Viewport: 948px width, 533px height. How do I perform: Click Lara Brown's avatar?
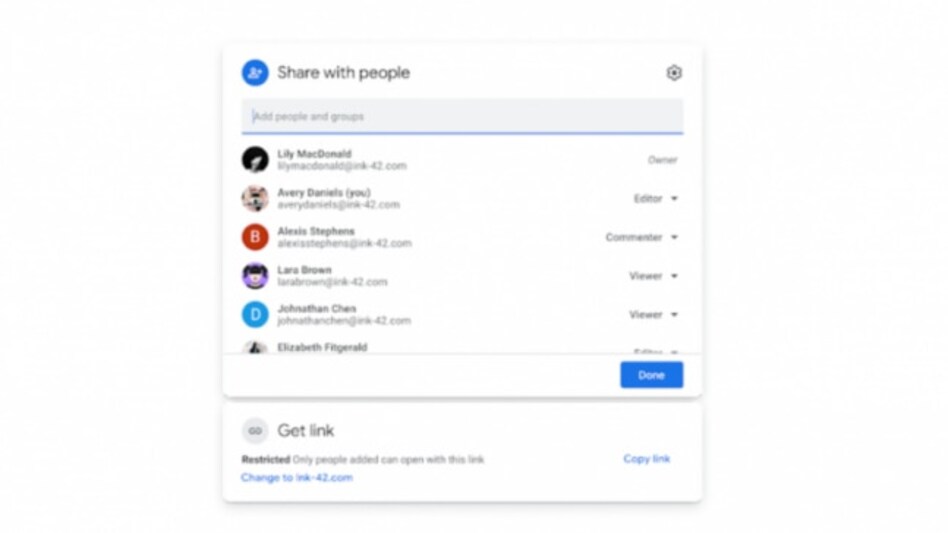point(255,276)
